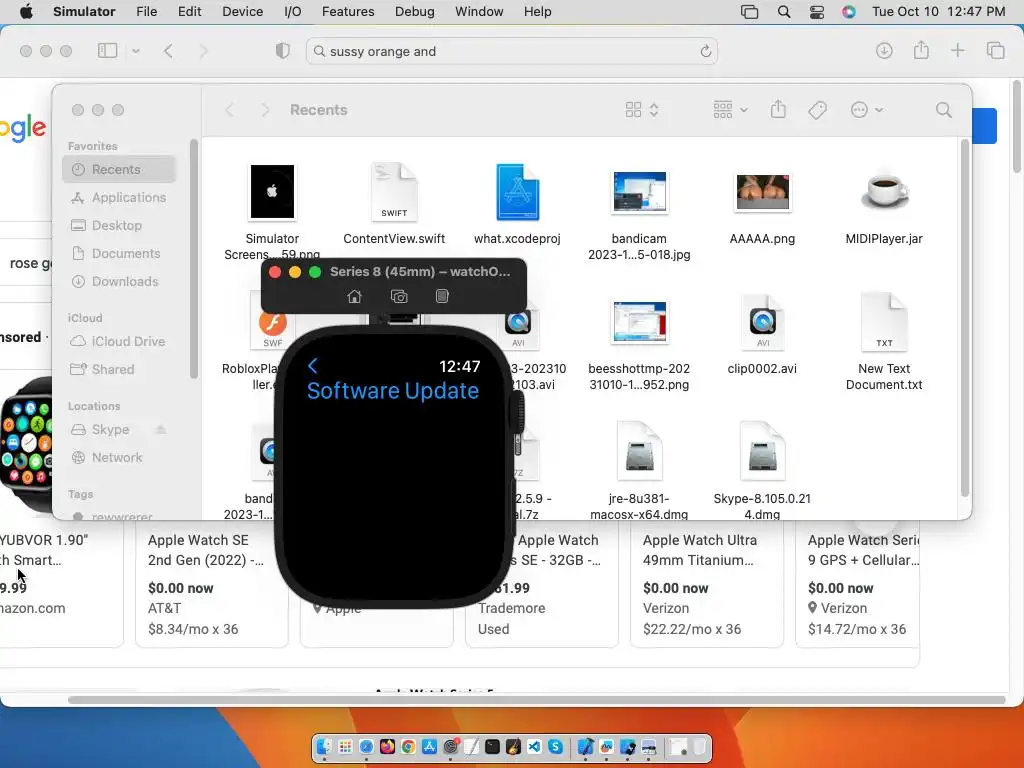Select the what.xcodeproj file
This screenshot has height=768, width=1024.
coord(517,204)
